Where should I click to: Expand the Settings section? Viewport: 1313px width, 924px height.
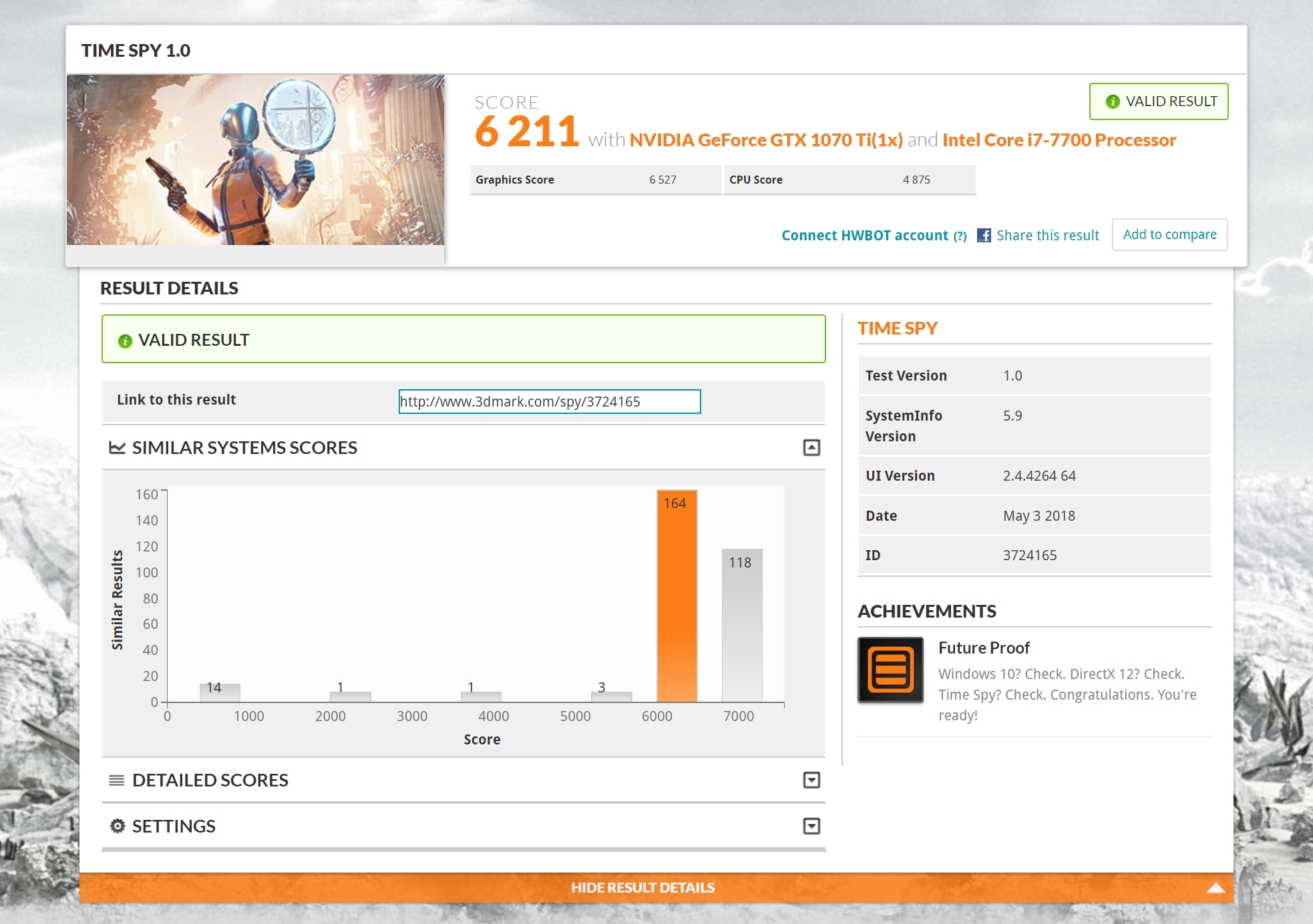[x=811, y=826]
